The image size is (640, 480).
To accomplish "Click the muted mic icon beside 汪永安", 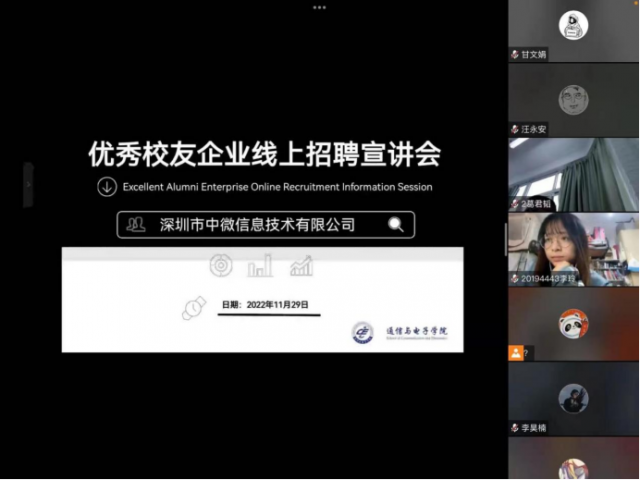I will pyautogui.click(x=515, y=129).
